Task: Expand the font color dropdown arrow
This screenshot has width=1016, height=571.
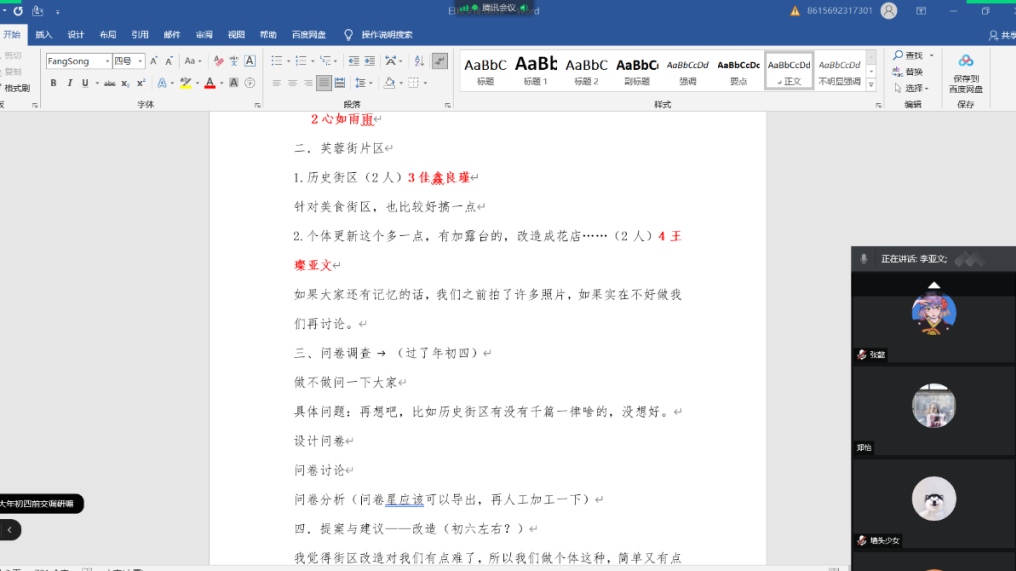Action: coord(221,83)
